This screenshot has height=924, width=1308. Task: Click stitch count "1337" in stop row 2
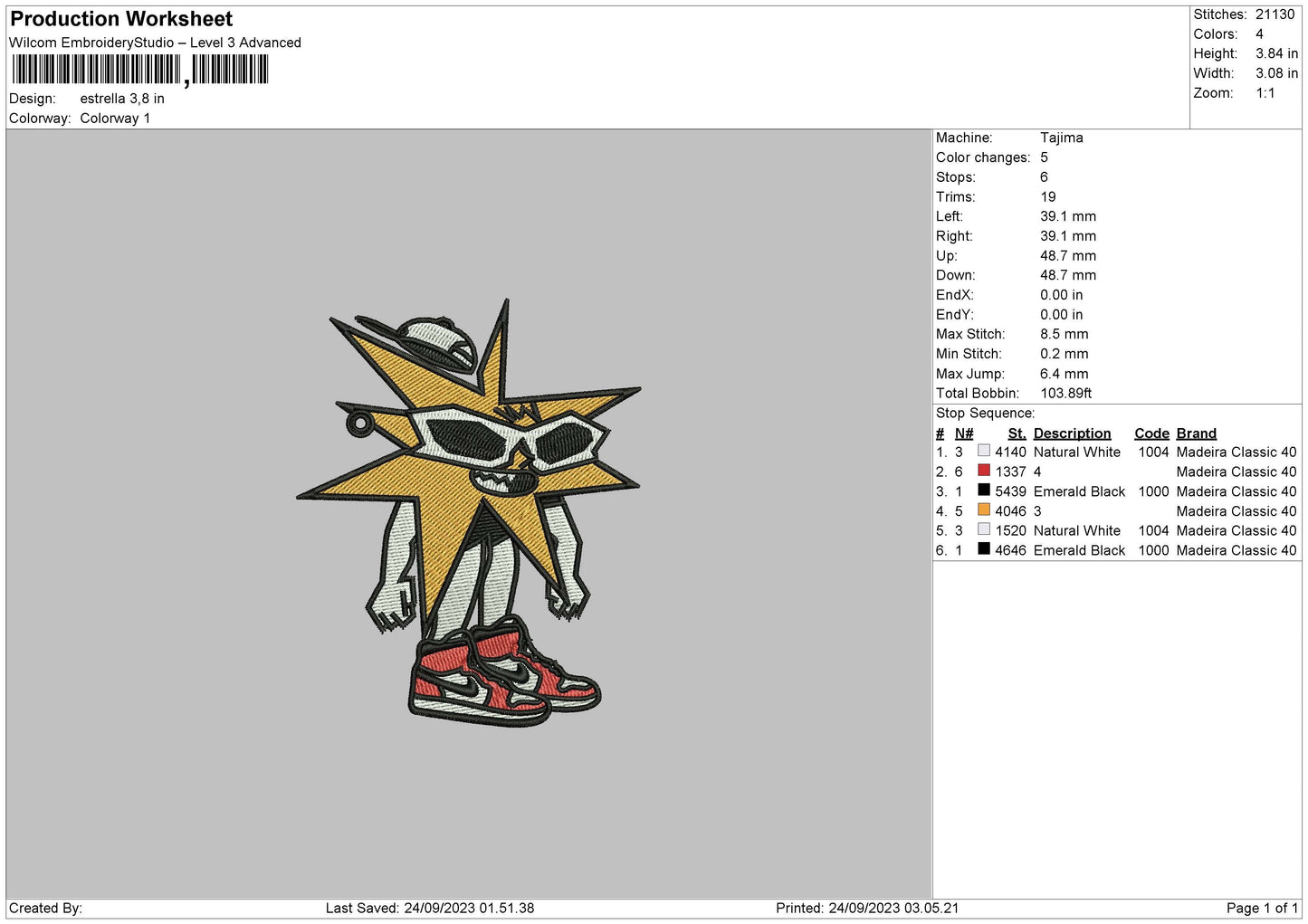click(1010, 472)
